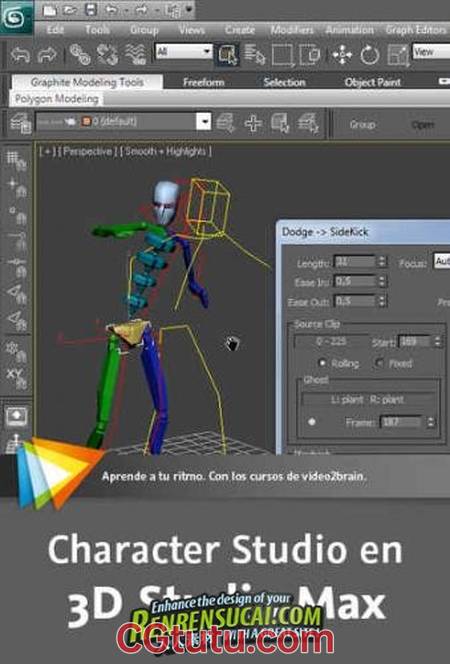Image resolution: width=450 pixels, height=664 pixels.
Task: Click the Group button on the toolbar
Action: coord(362,124)
